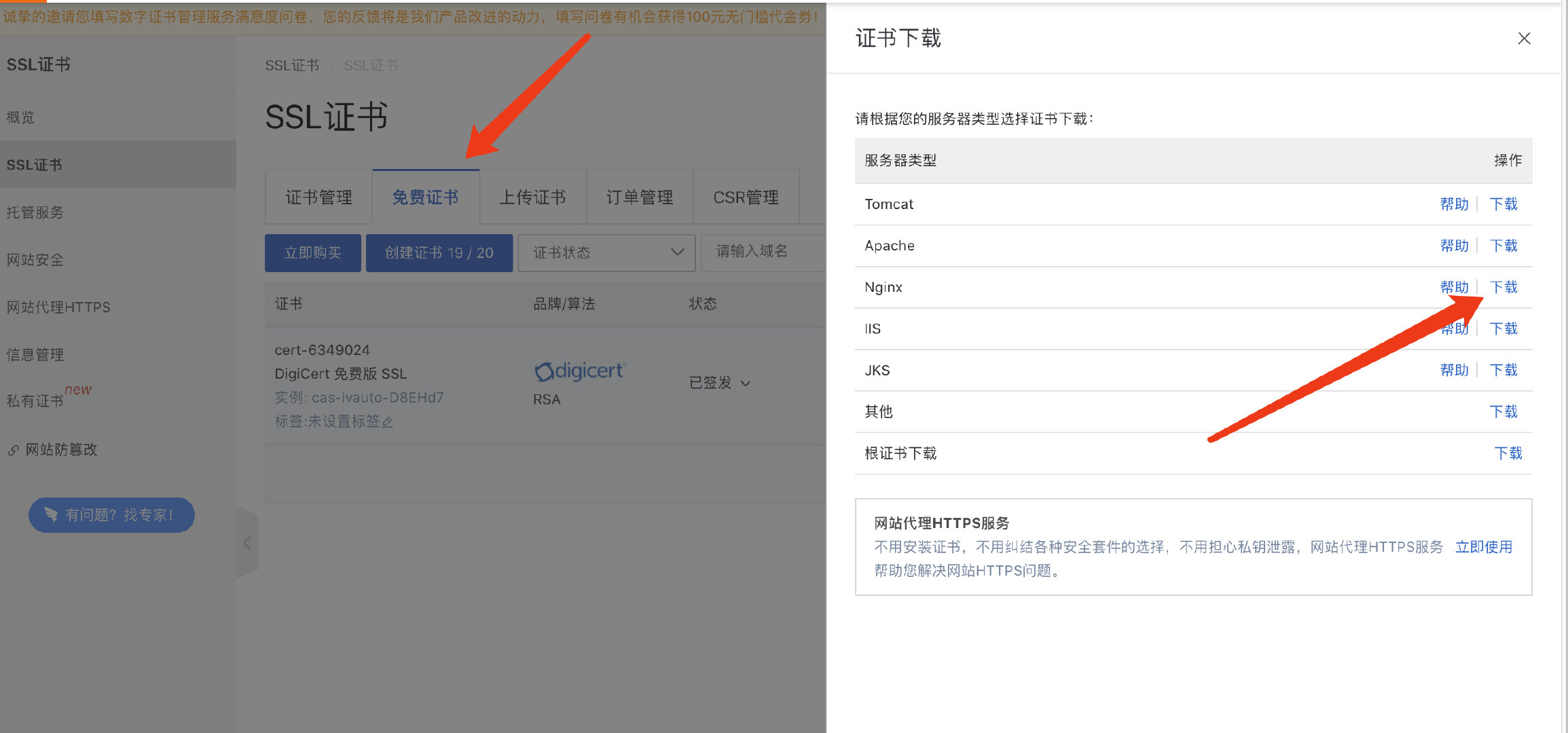This screenshot has width=1568, height=733.
Task: Close the 证书下载 panel
Action: click(x=1524, y=39)
